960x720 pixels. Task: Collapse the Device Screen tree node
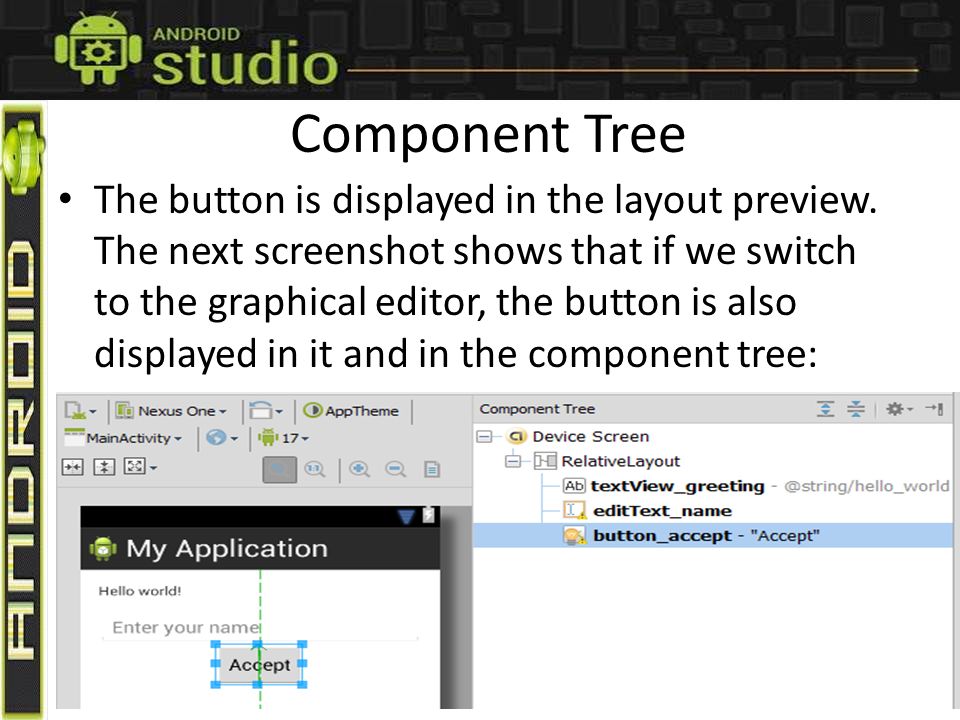tap(485, 437)
